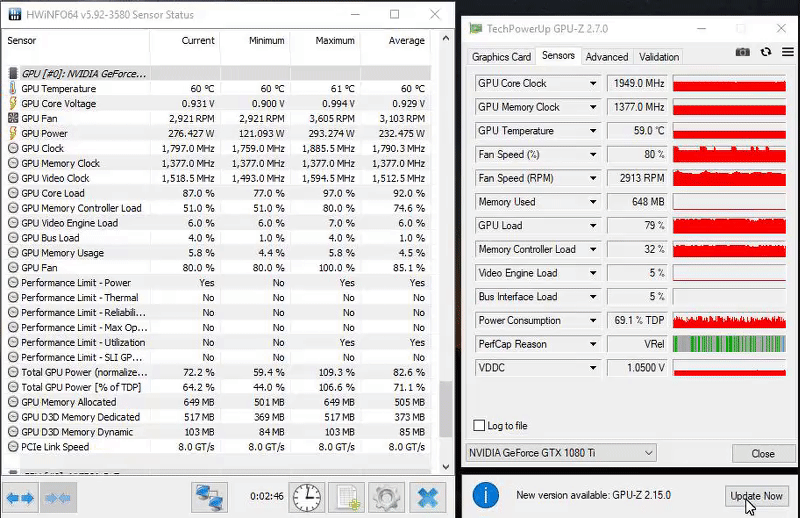Click the GPU Clock row icon
Viewport: 800px width, 518px height.
(13, 149)
